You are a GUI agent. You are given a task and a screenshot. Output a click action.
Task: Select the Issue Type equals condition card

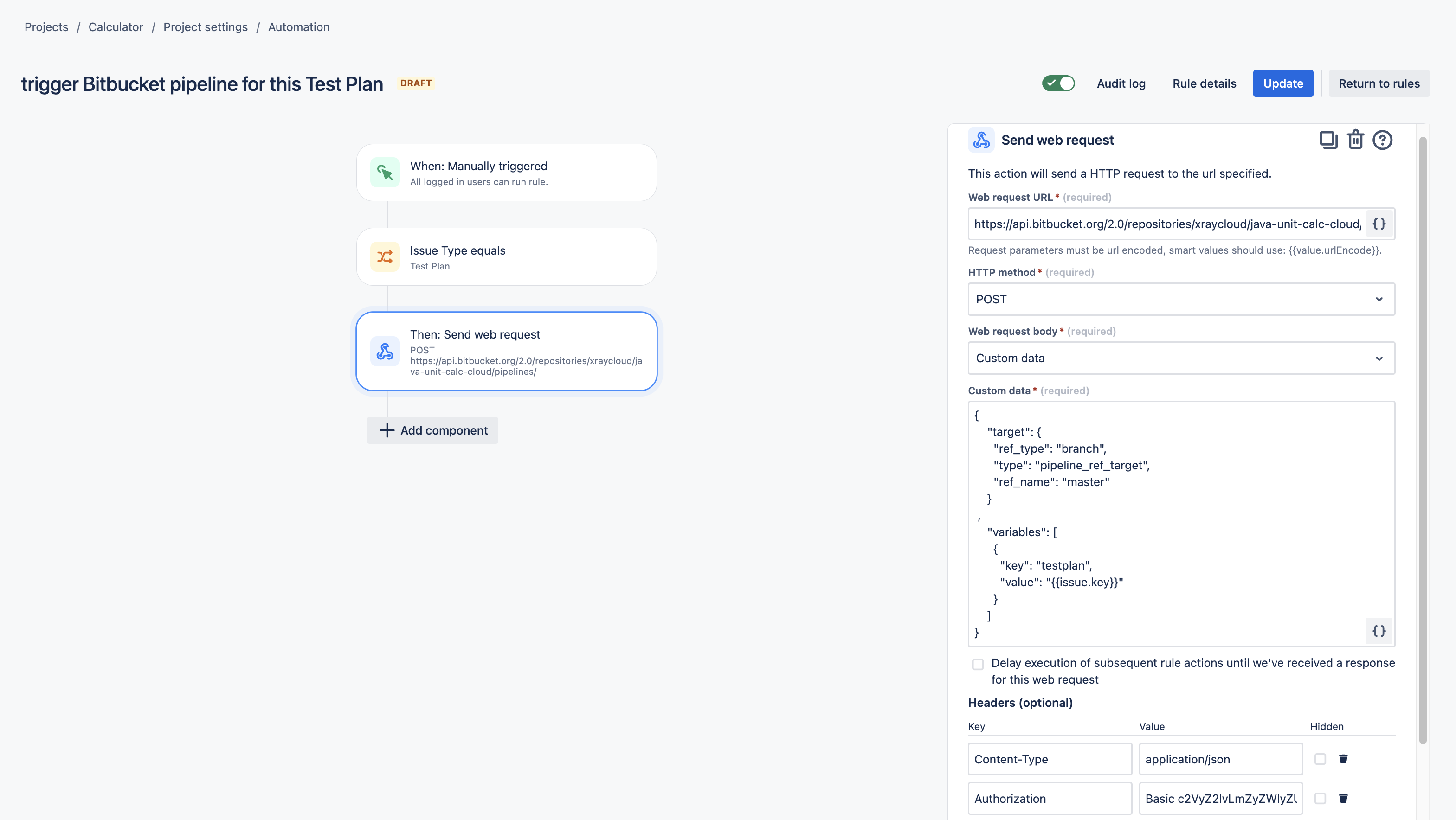pos(506,256)
